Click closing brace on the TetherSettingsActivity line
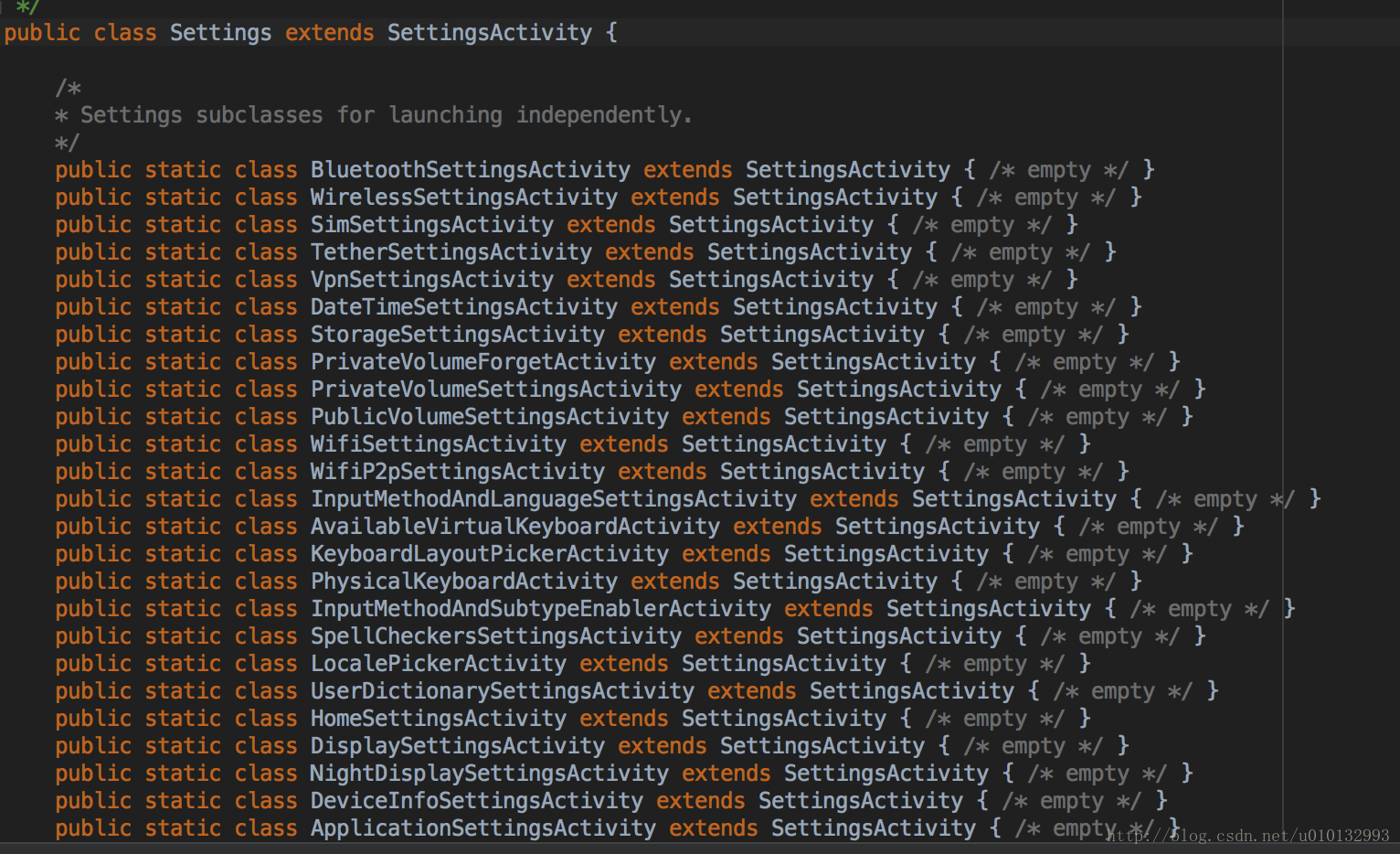1400x854 pixels. pyautogui.click(x=1110, y=252)
